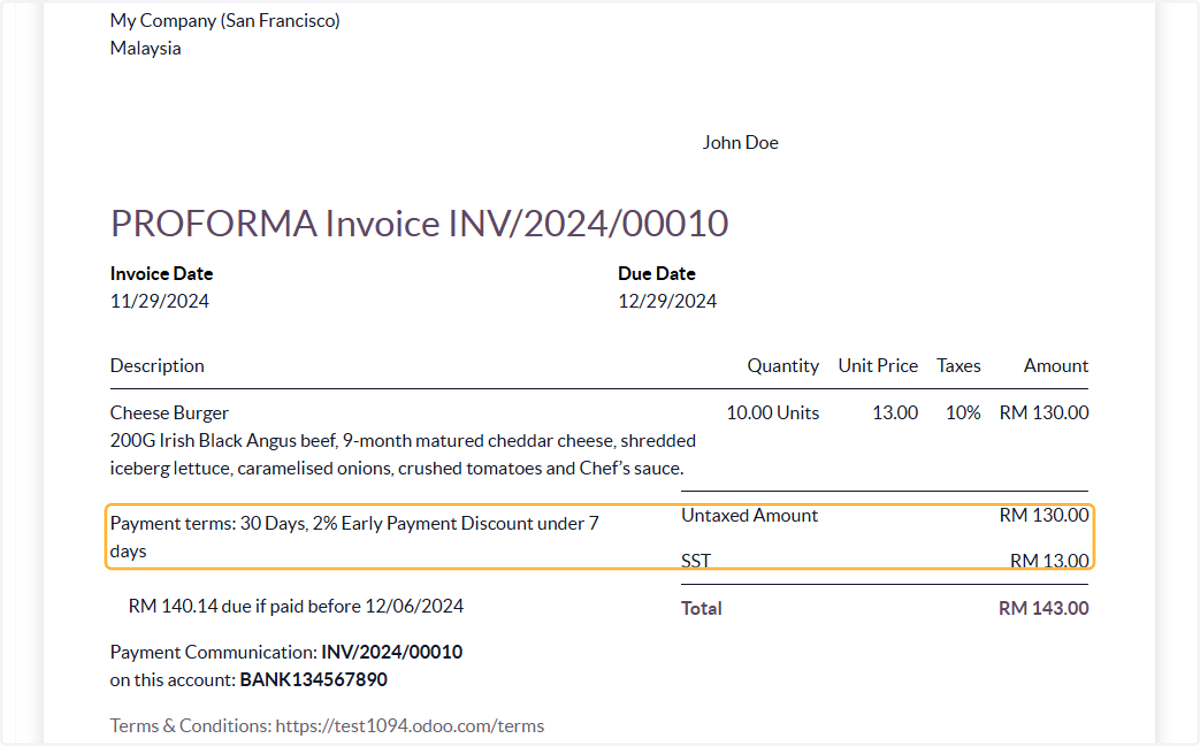Click the title 'PROFORMA Invoice INV/2024/00010'
Screen dimensions: 1200x746
click(419, 223)
